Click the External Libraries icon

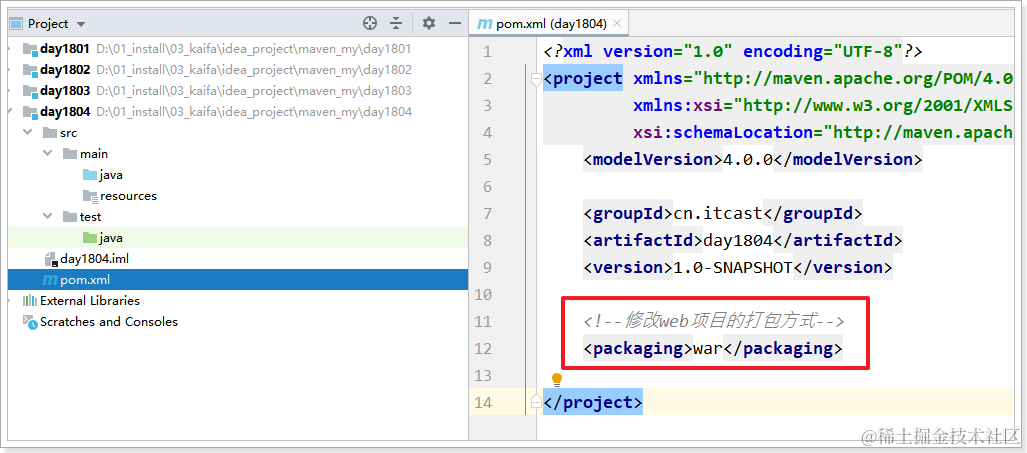pyautogui.click(x=29, y=300)
